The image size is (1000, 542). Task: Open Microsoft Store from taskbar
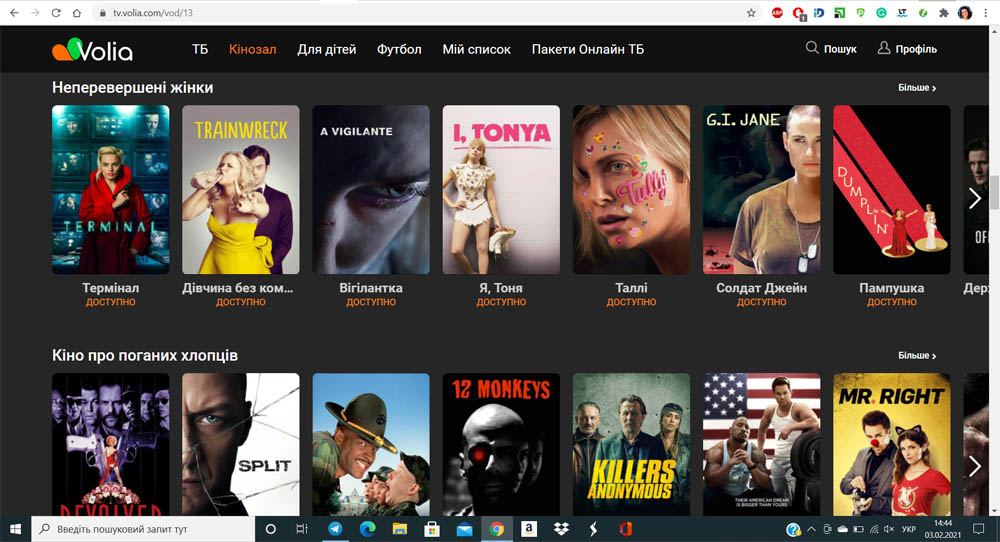432,529
